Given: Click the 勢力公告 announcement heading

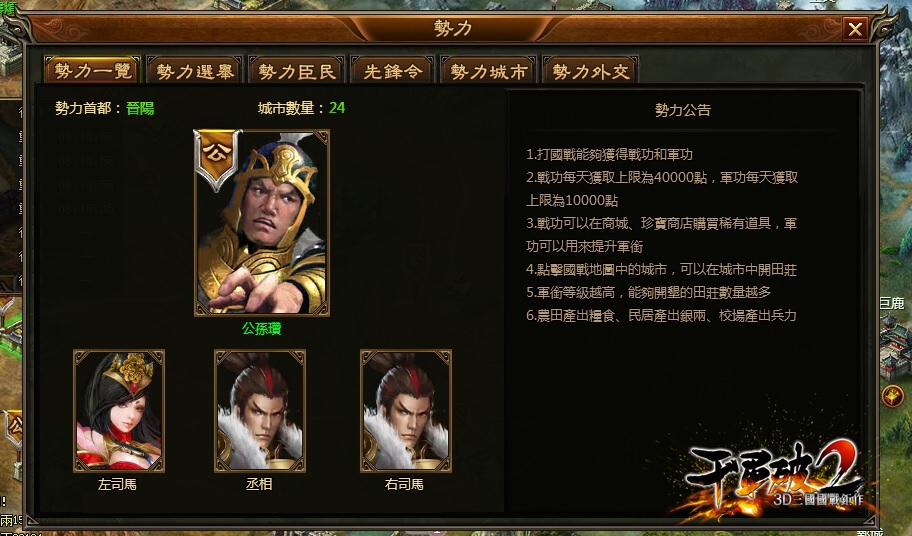Looking at the screenshot, I should pyautogui.click(x=683, y=110).
